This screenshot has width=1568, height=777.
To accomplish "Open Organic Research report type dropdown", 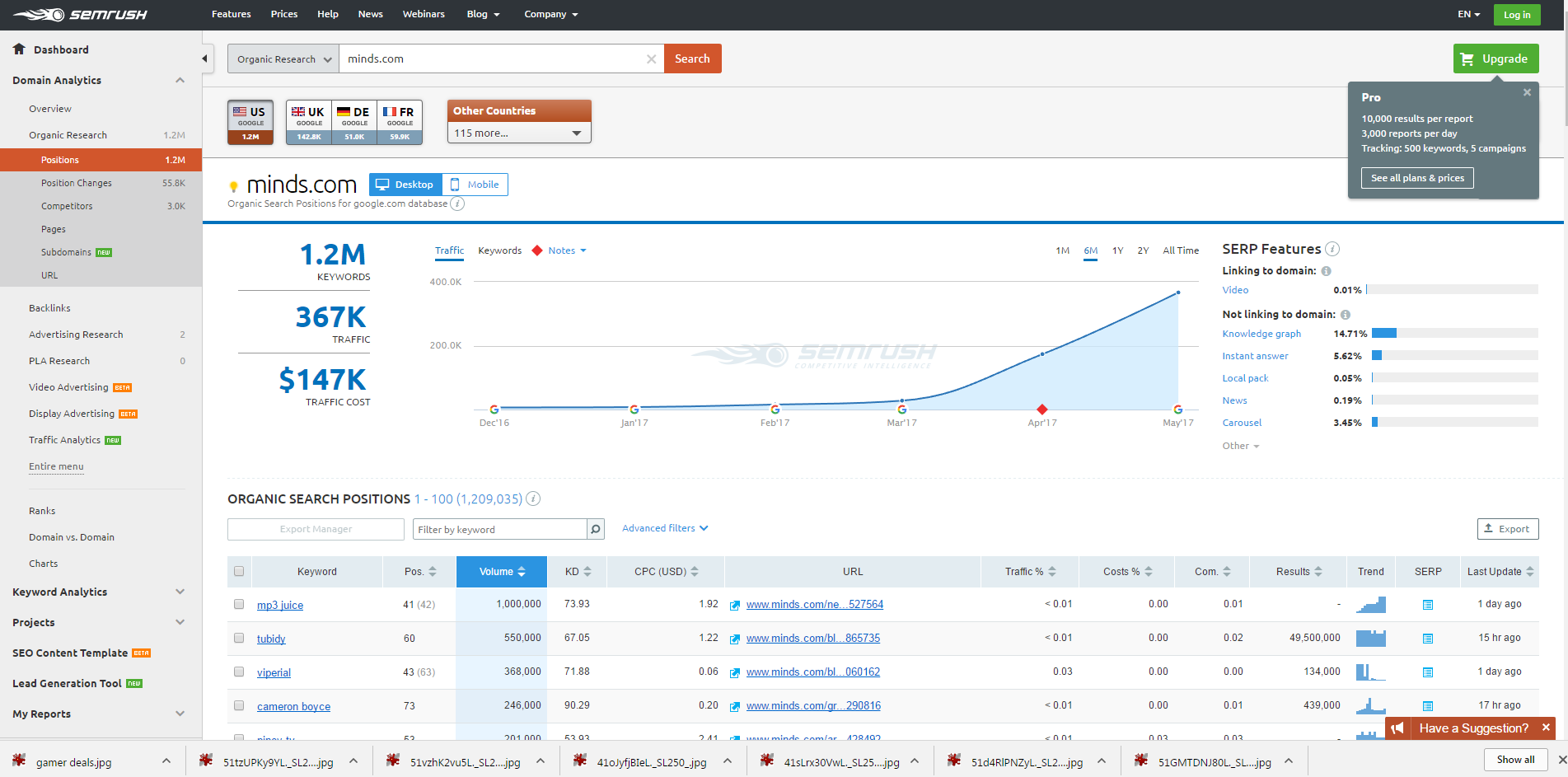I will (x=283, y=59).
